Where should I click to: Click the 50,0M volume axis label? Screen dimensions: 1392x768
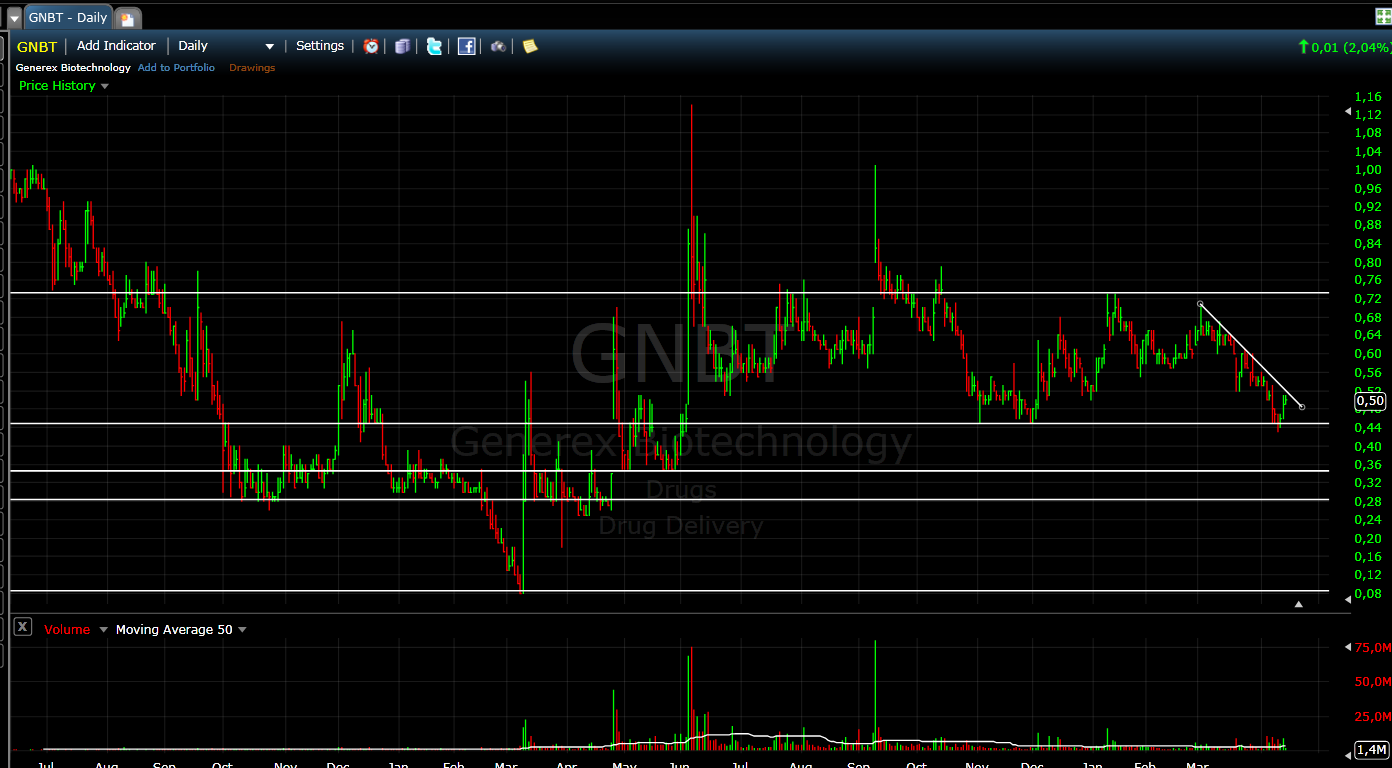(1373, 681)
